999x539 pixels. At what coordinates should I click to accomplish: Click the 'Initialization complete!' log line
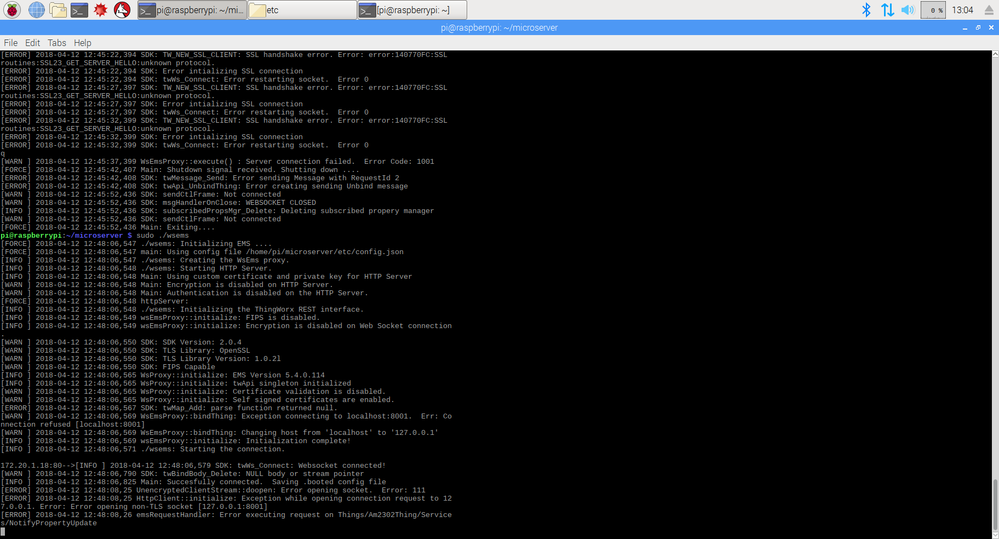(x=175, y=441)
